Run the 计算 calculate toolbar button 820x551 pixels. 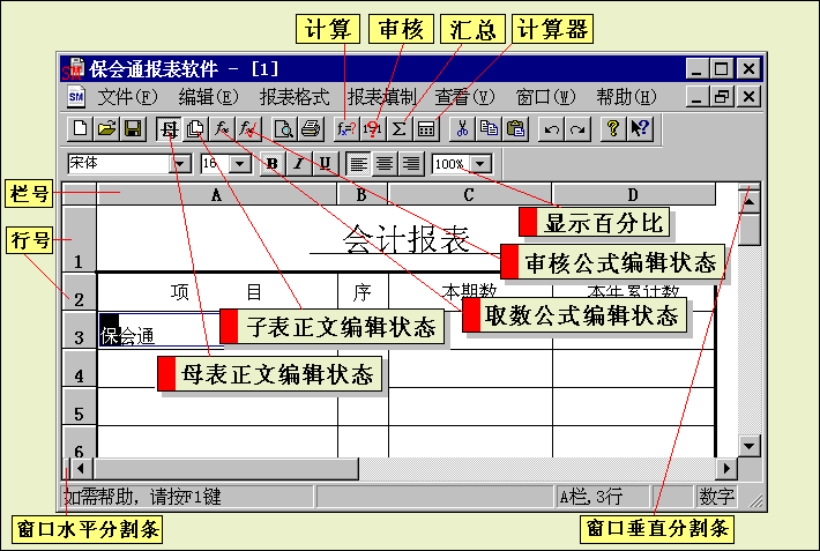click(346, 129)
